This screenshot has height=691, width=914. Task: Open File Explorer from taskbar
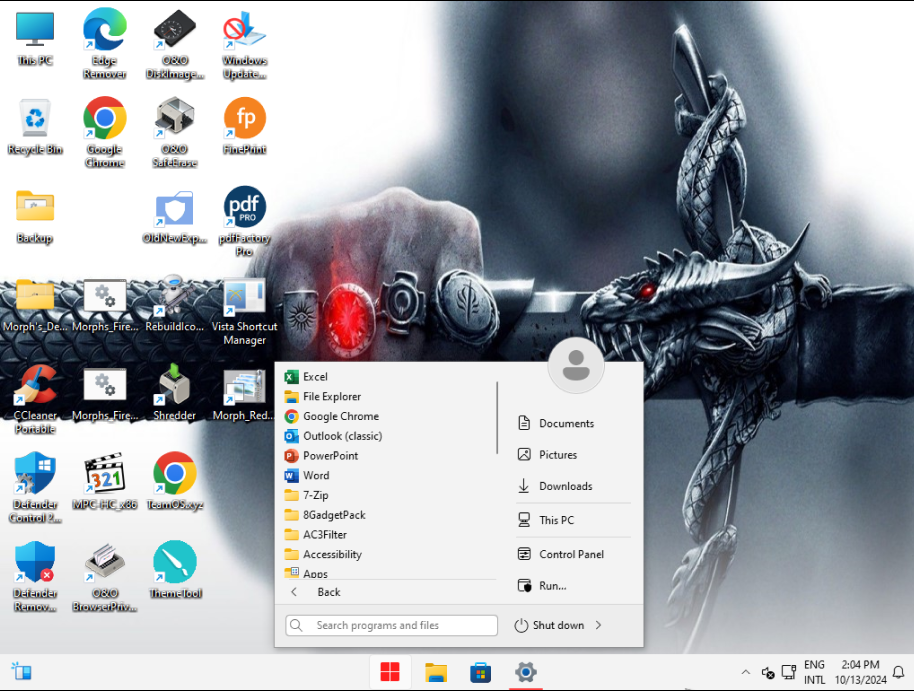[x=435, y=672]
